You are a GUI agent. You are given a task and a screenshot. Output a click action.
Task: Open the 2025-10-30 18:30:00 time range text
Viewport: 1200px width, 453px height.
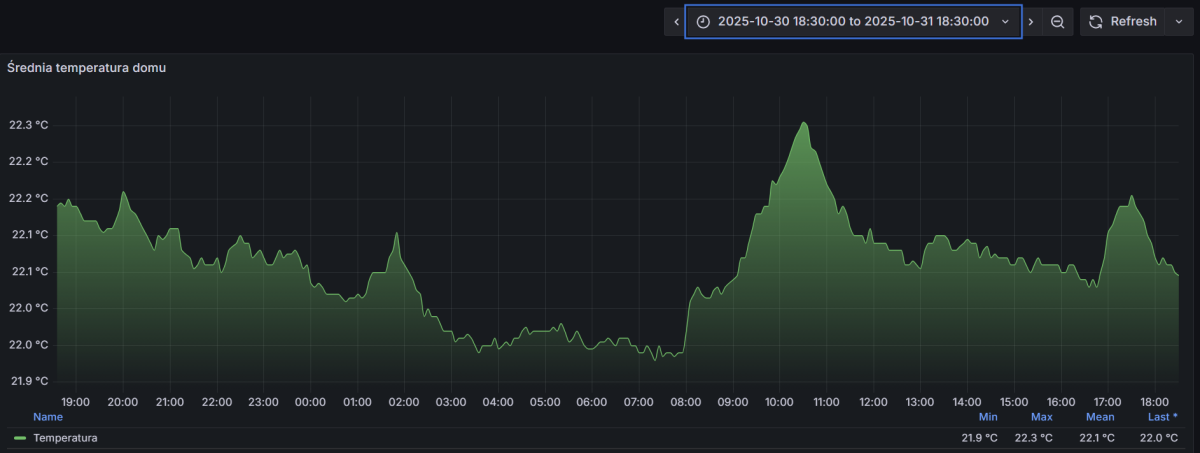(x=853, y=21)
